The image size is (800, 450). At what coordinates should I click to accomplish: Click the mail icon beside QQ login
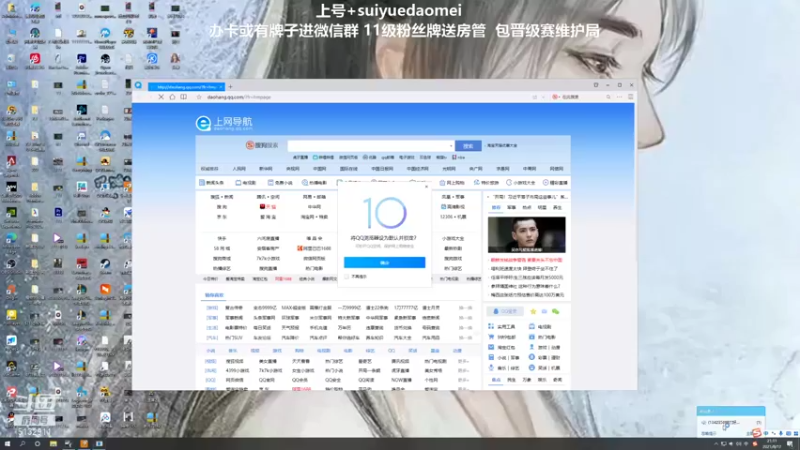(x=544, y=311)
